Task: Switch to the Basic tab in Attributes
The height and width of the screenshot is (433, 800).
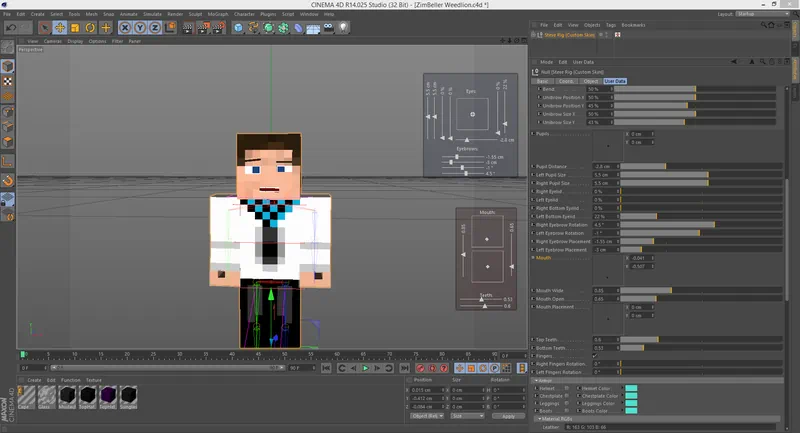Action: (542, 81)
